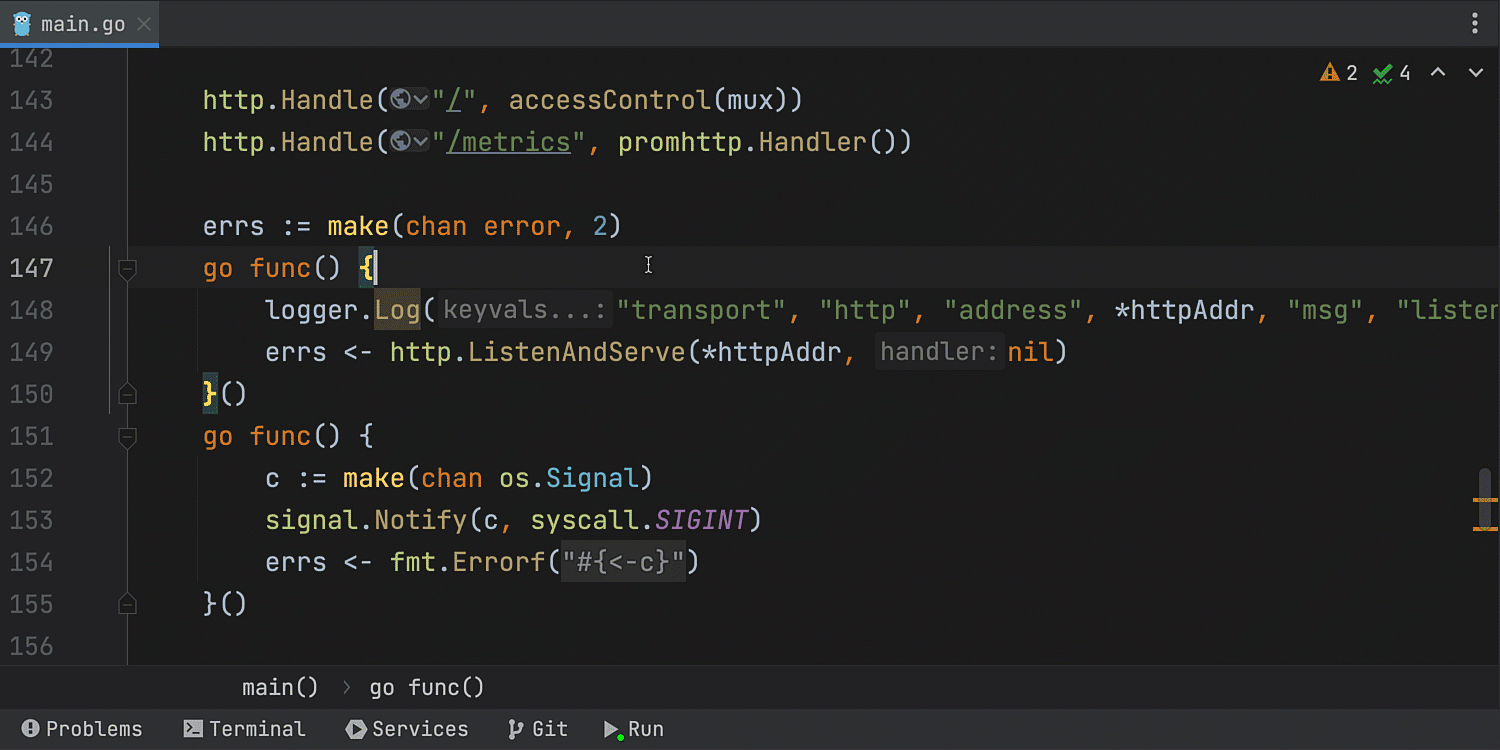Click the vertical scrollbar thumb

(x=1485, y=499)
